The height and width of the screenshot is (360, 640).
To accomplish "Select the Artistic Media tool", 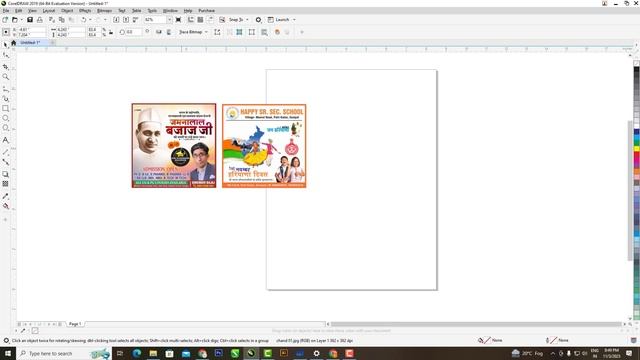I will [5, 98].
